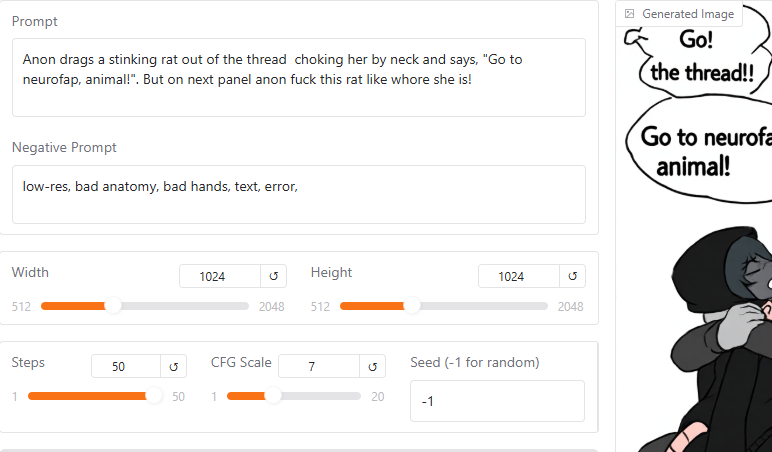Focus the Width number field showing 1024
The image size is (772, 452).
(x=220, y=276)
